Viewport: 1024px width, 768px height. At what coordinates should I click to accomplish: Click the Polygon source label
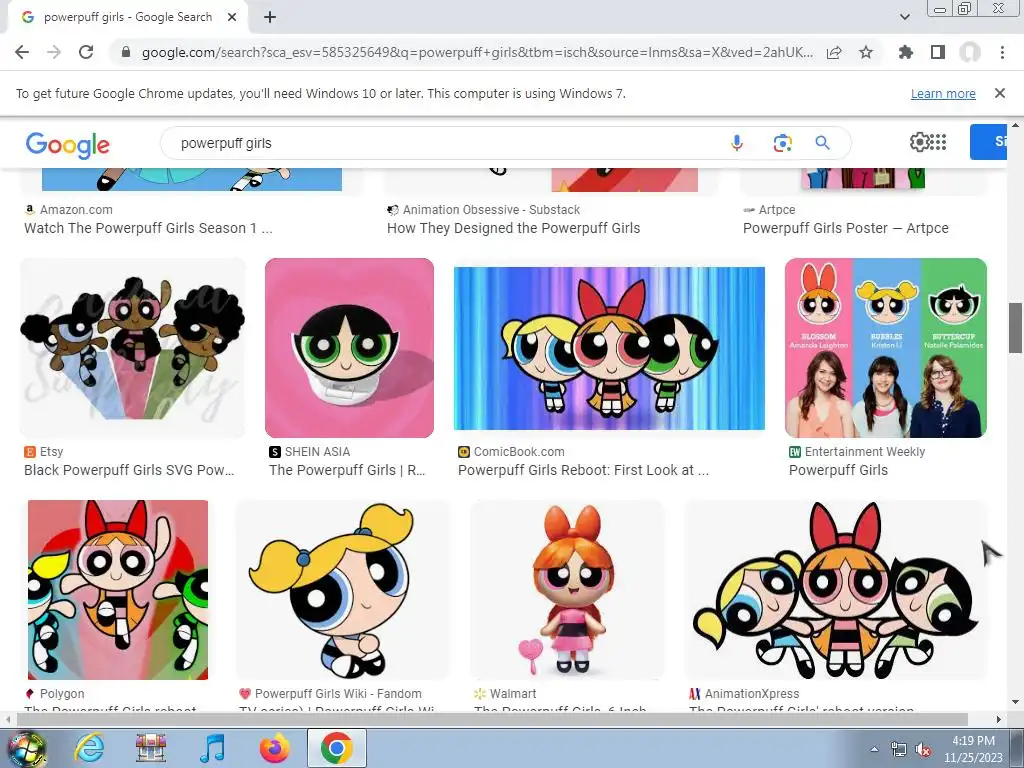[62, 694]
